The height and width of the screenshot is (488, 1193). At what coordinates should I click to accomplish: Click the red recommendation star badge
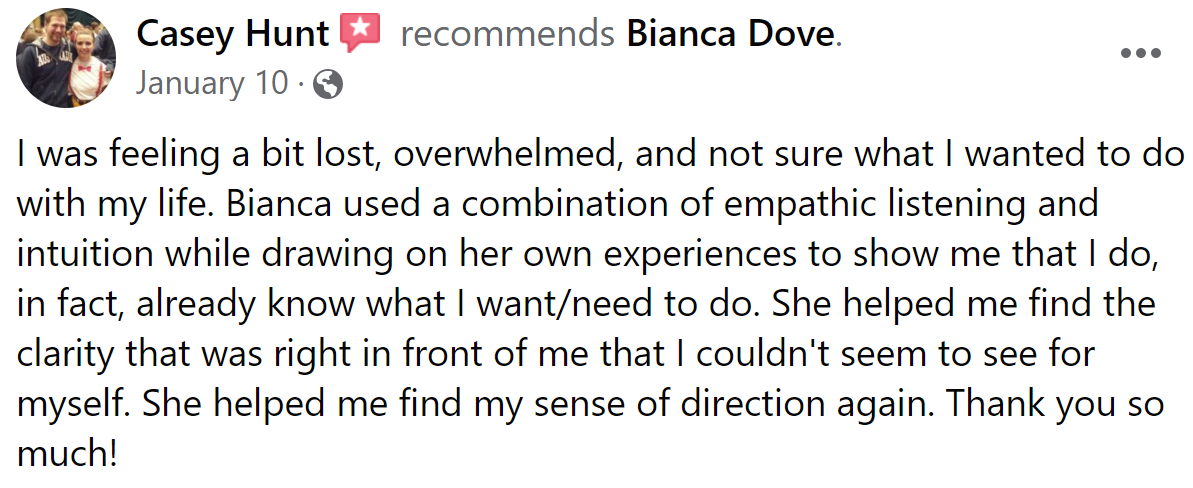(x=361, y=34)
